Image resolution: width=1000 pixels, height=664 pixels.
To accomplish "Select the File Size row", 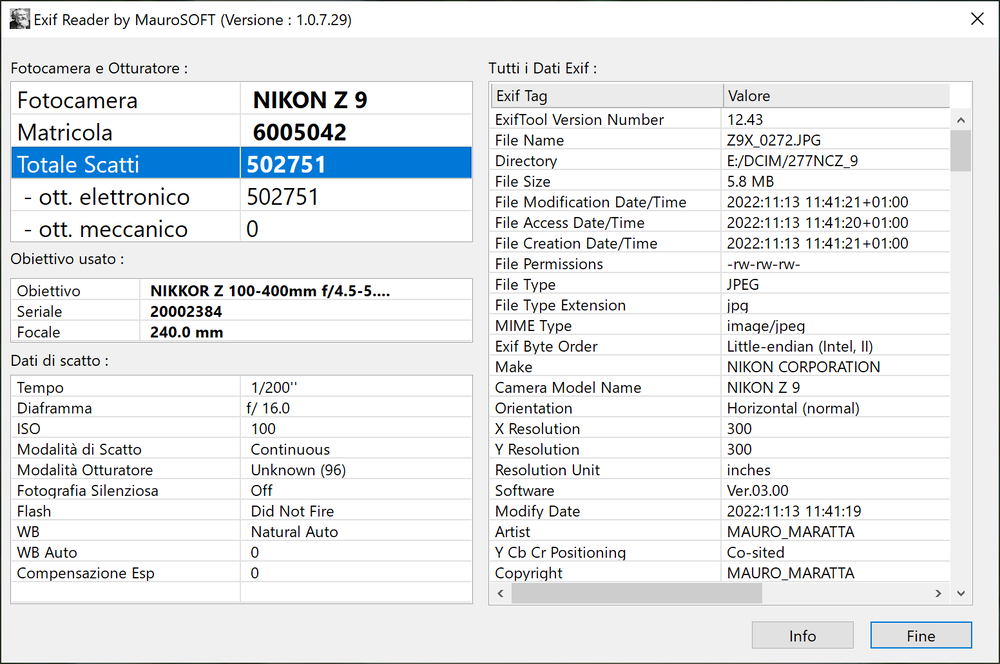I will click(720, 181).
